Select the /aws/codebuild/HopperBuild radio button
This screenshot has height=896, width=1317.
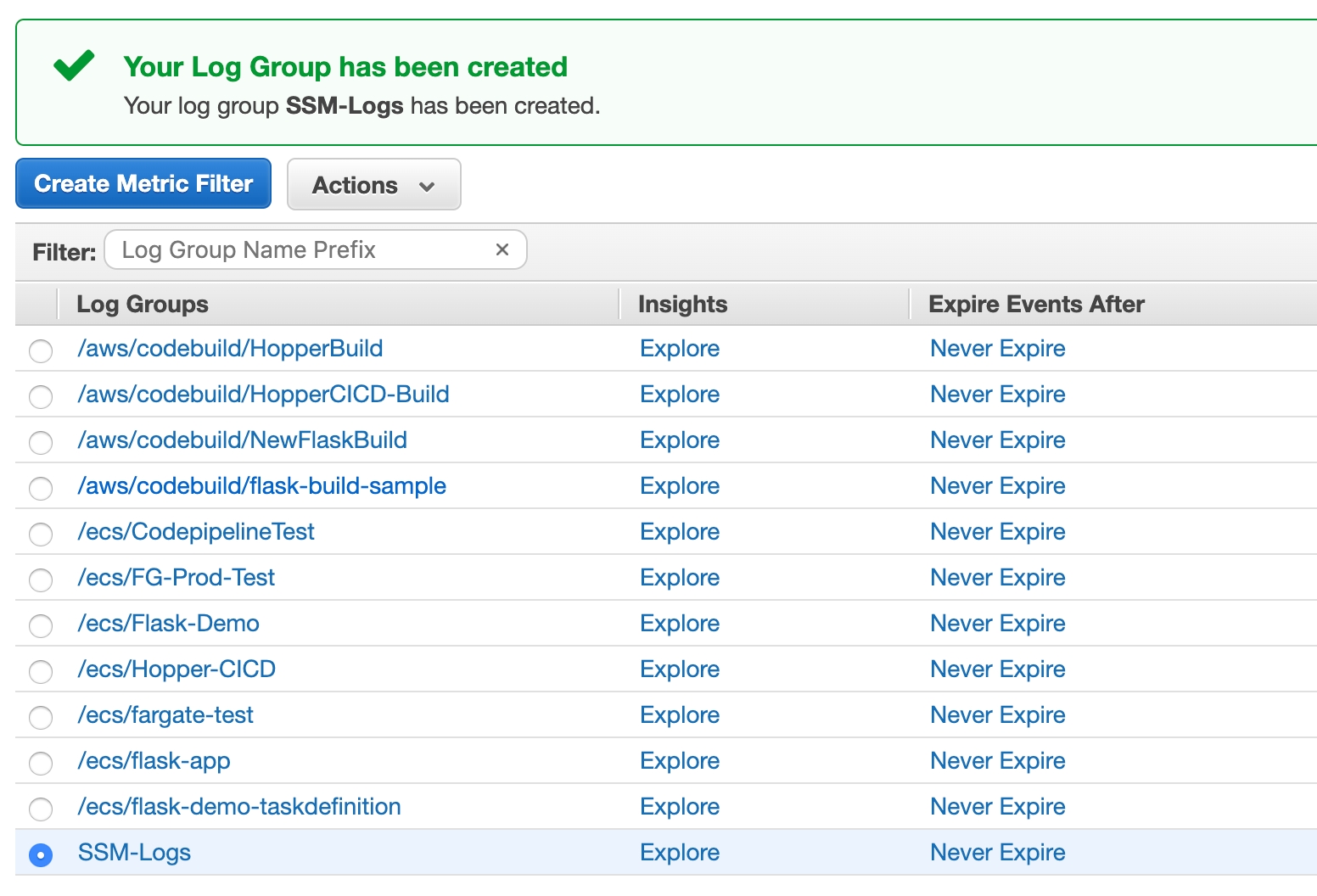pyautogui.click(x=41, y=350)
